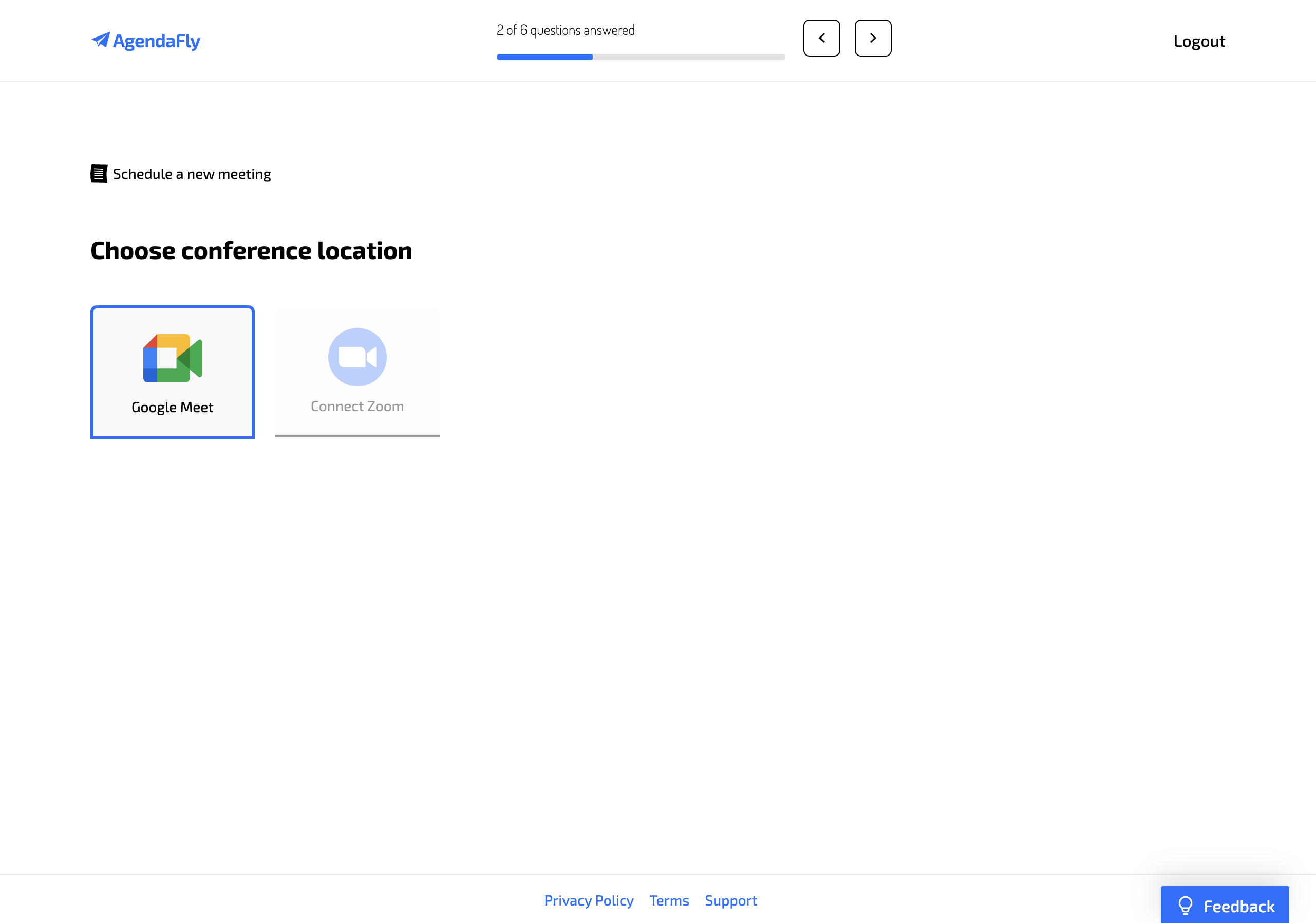1316x923 pixels.
Task: Click the Connect Zoom label
Action: pyautogui.click(x=357, y=406)
